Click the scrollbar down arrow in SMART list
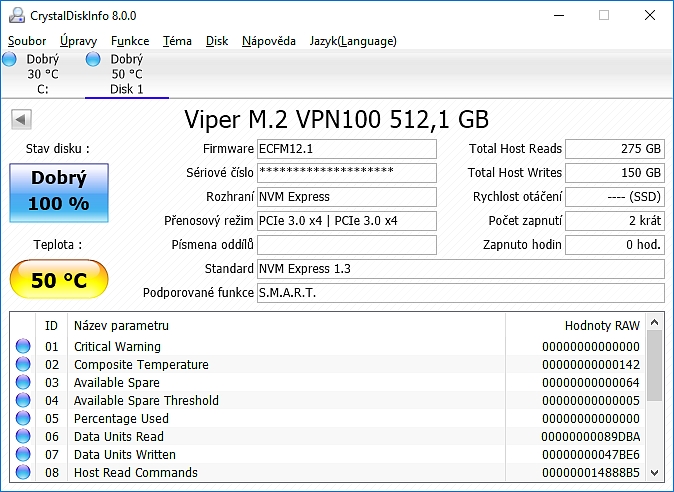Image resolution: width=674 pixels, height=492 pixels. [654, 473]
